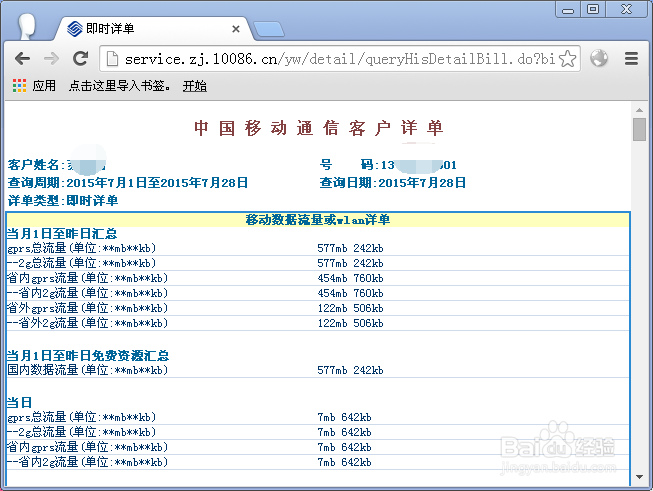This screenshot has height=491, width=653.
Task: Click the 详单类型:即时详单 text
Action: pyautogui.click(x=63, y=201)
